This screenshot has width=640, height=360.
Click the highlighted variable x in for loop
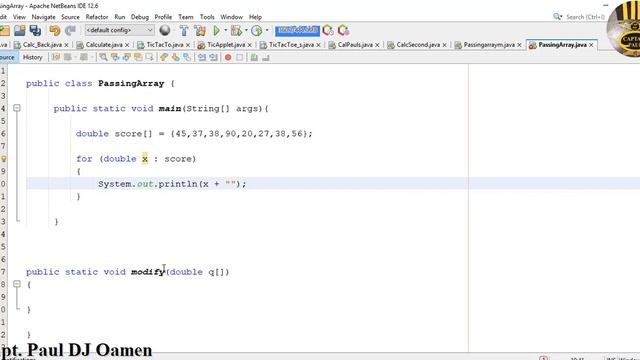click(x=145, y=159)
